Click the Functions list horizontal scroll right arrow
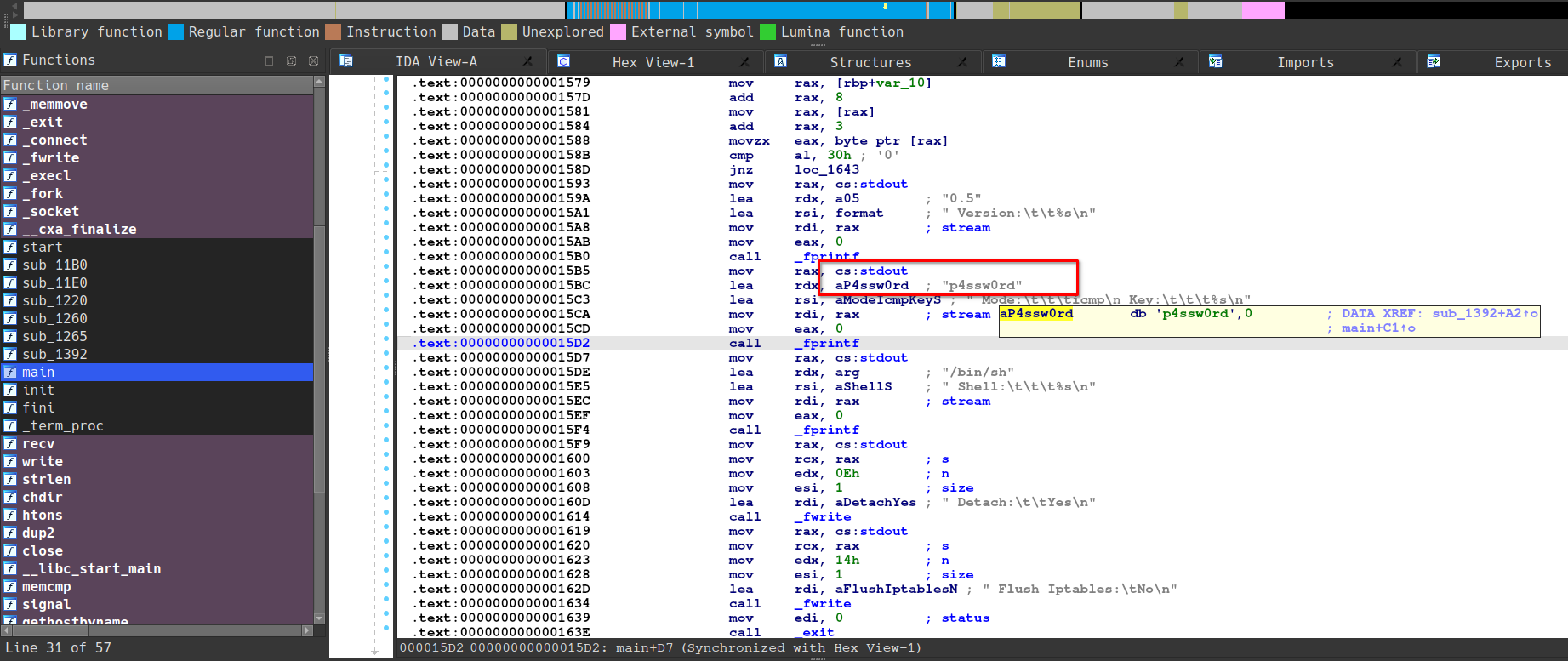 (x=307, y=630)
